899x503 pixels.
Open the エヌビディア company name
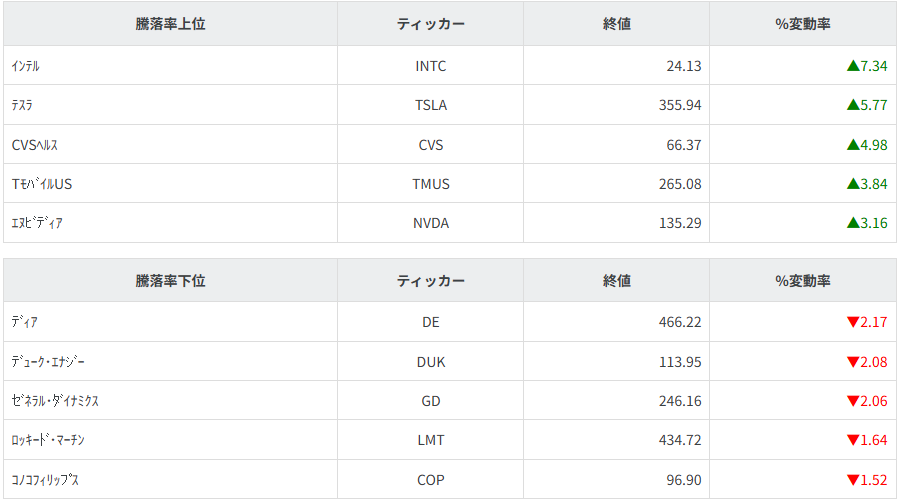(x=37, y=223)
